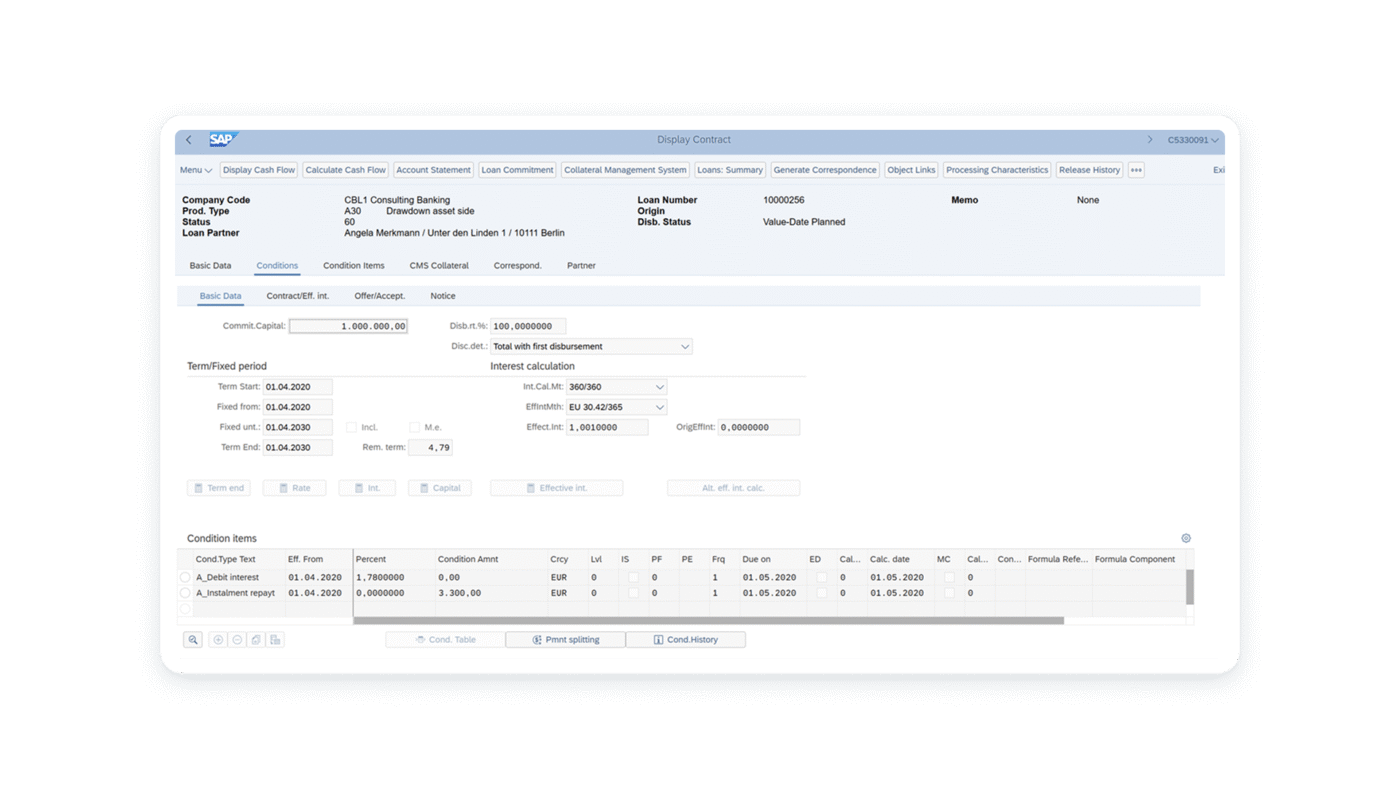This screenshot has height=788, width=1400.
Task: Click the minus icon below the condition table
Action: [236, 639]
